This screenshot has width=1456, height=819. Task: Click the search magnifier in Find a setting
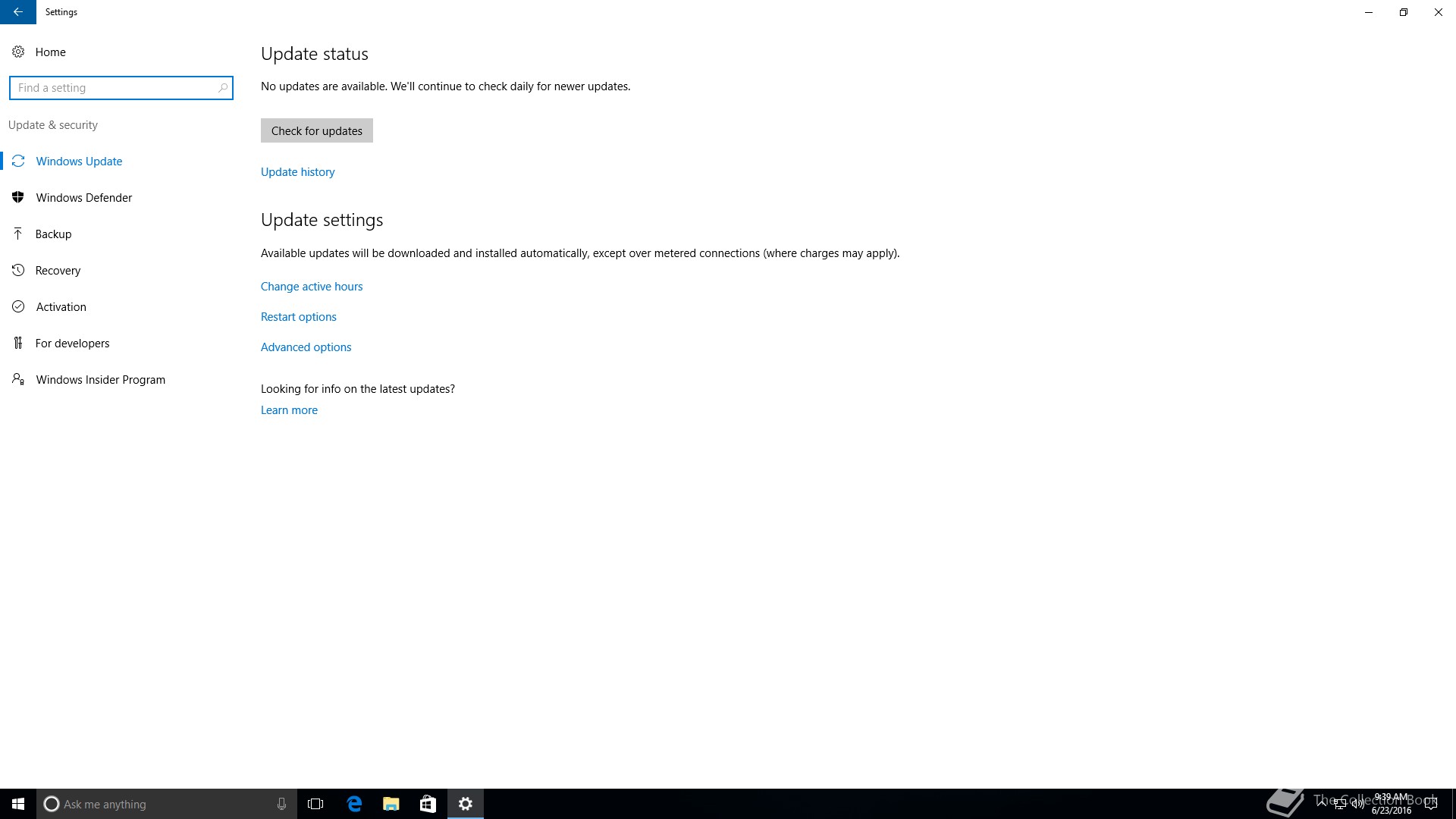coord(223,88)
